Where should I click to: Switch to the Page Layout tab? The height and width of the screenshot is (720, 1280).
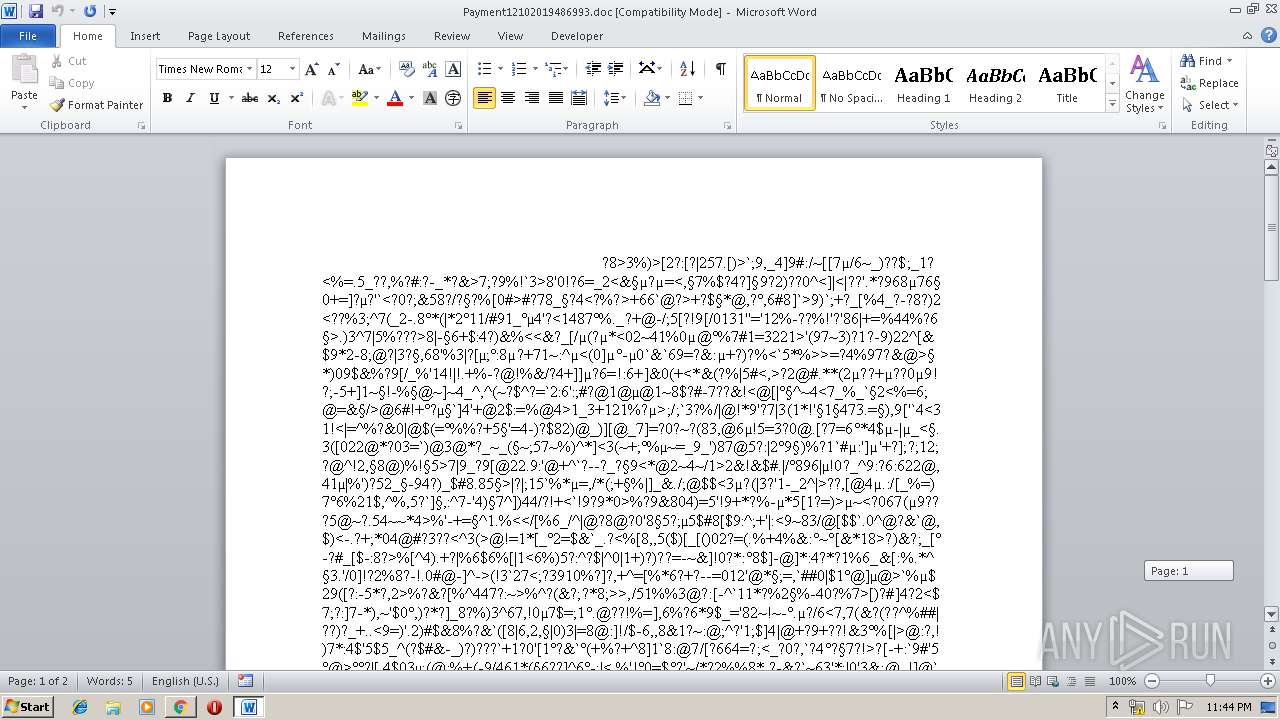[x=219, y=36]
